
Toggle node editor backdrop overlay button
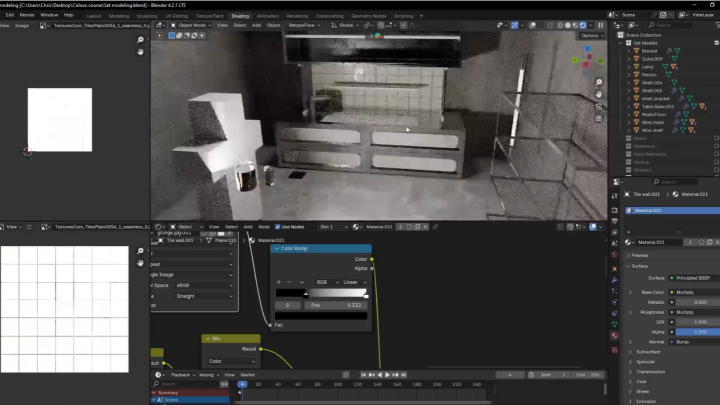tap(593, 226)
